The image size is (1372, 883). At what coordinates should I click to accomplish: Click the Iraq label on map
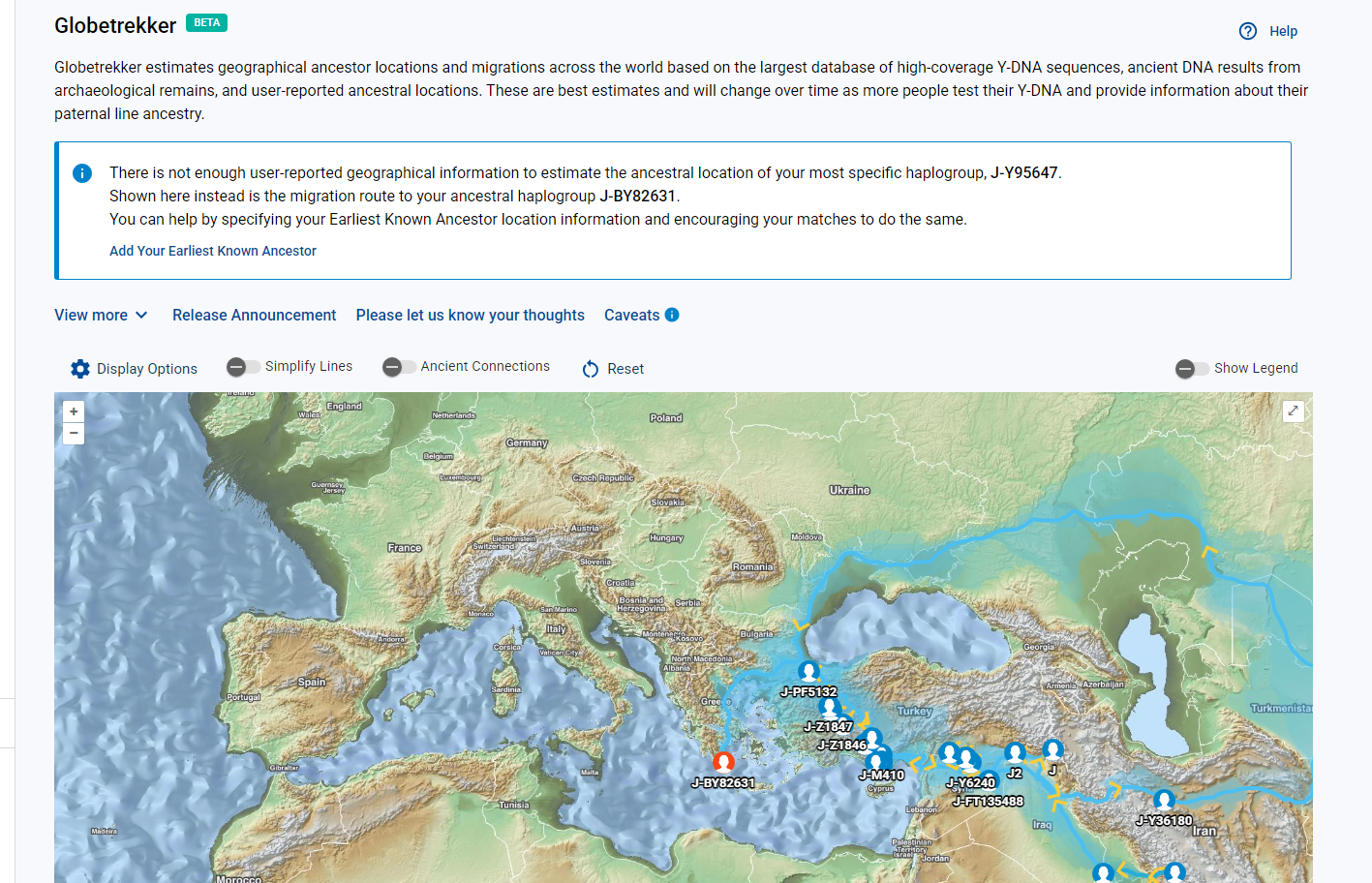click(x=1042, y=825)
